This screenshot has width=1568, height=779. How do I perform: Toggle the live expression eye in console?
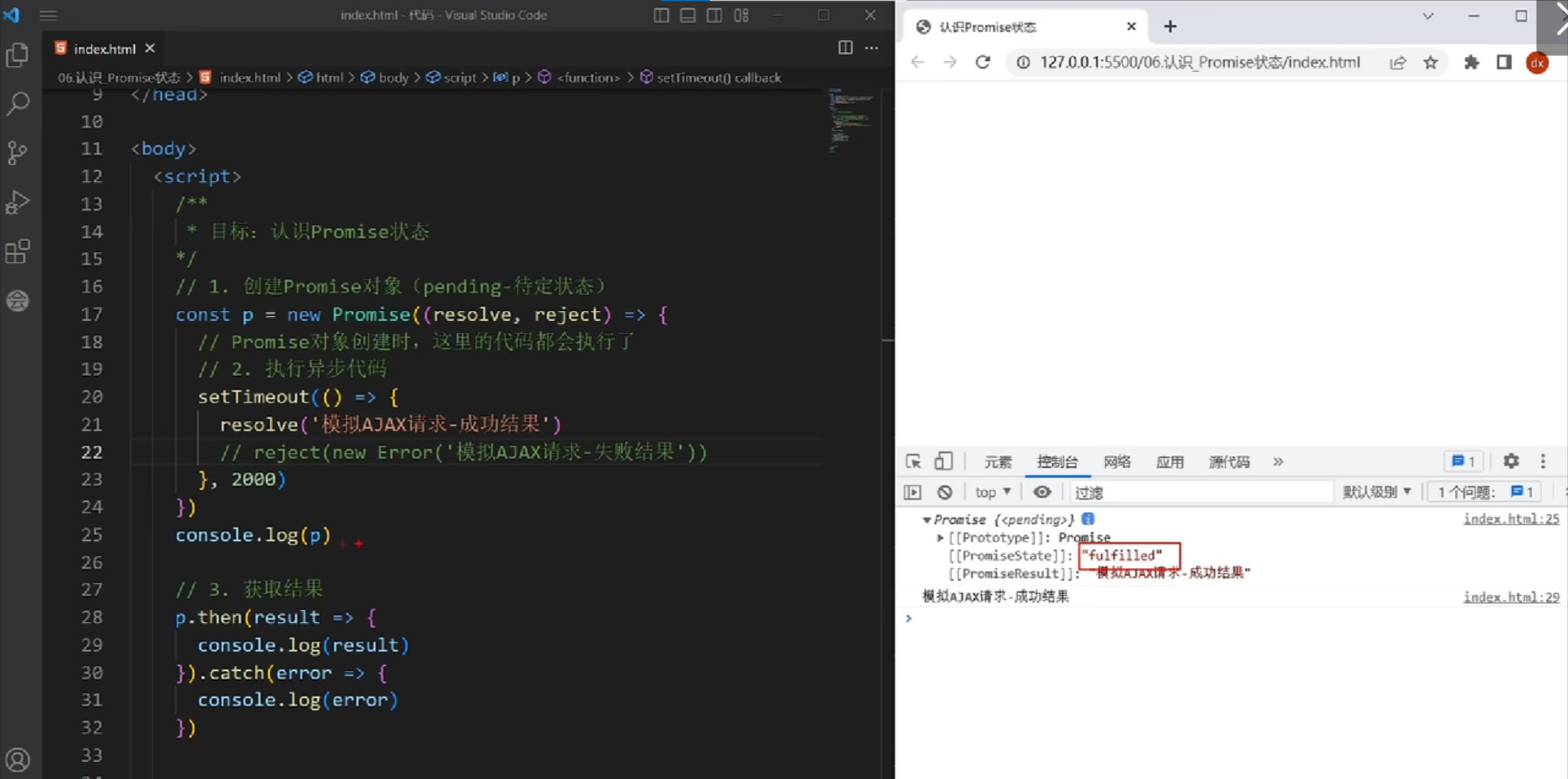(1043, 491)
